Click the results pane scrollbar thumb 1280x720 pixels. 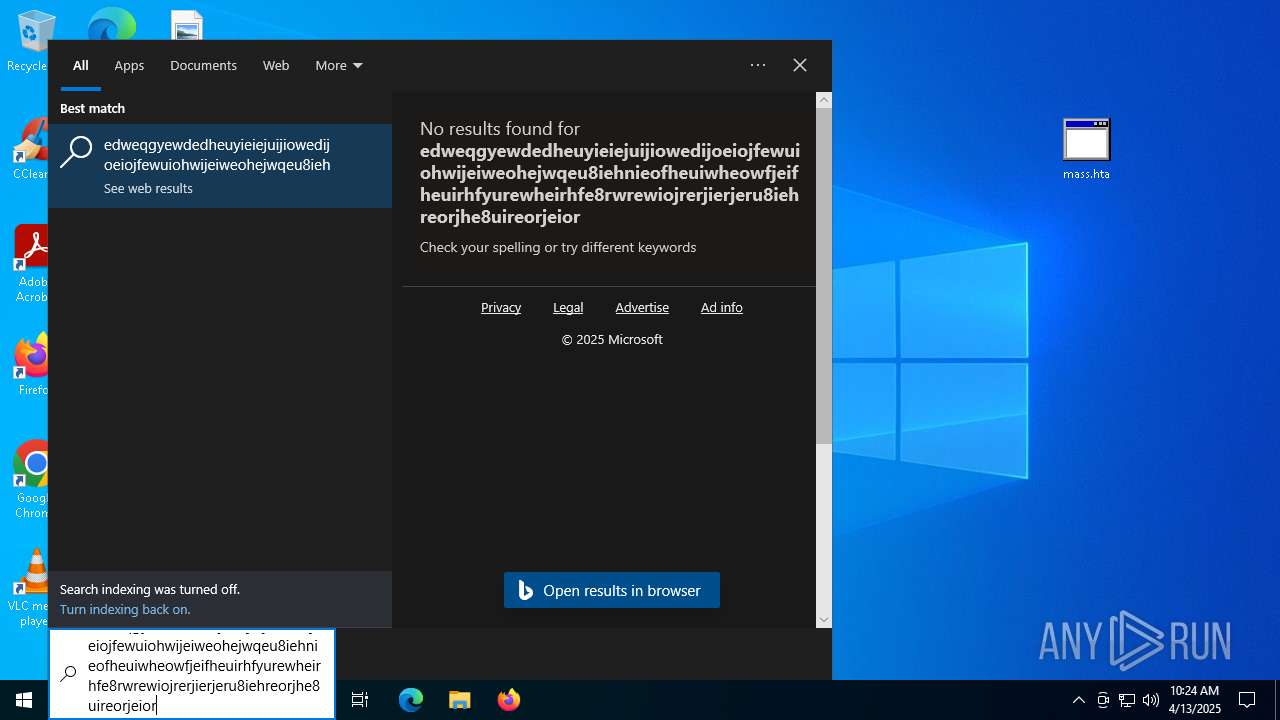824,276
